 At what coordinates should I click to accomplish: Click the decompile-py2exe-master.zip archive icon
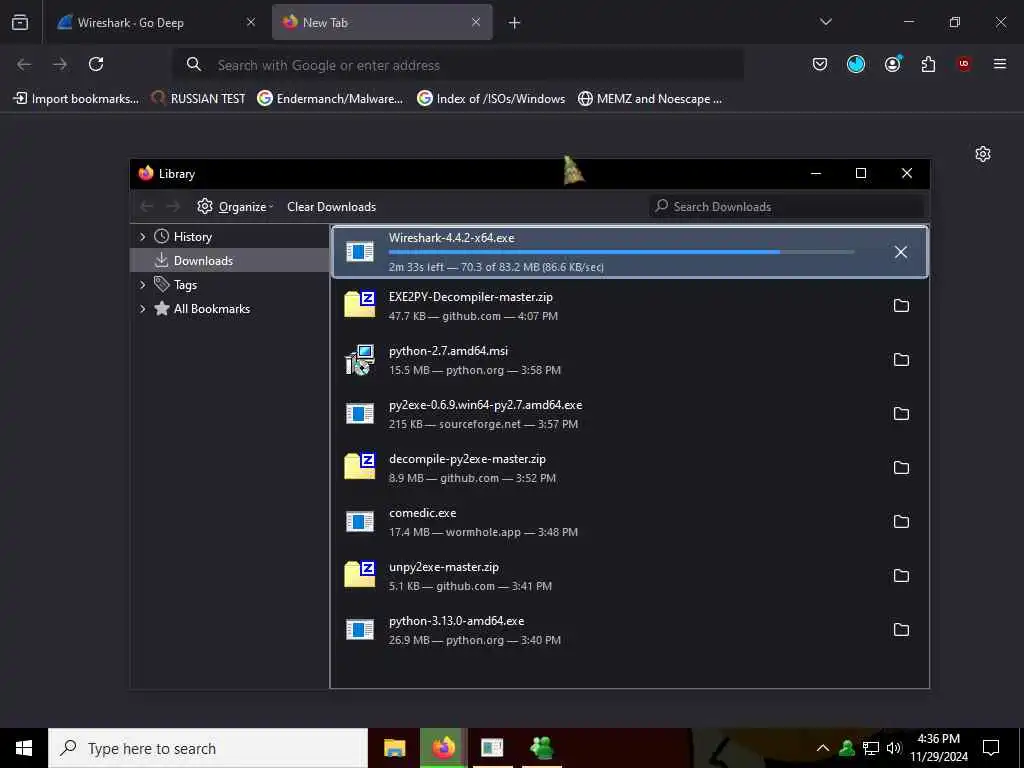click(x=360, y=467)
